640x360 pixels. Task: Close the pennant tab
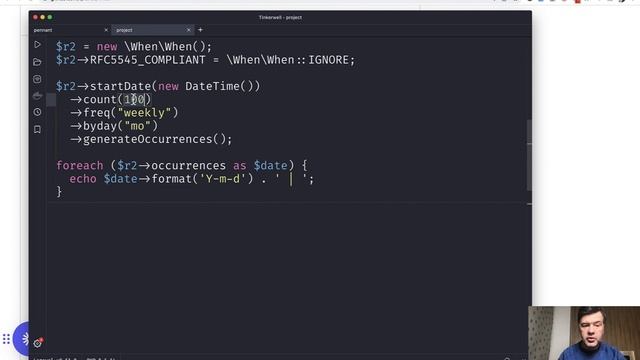tap(106, 30)
